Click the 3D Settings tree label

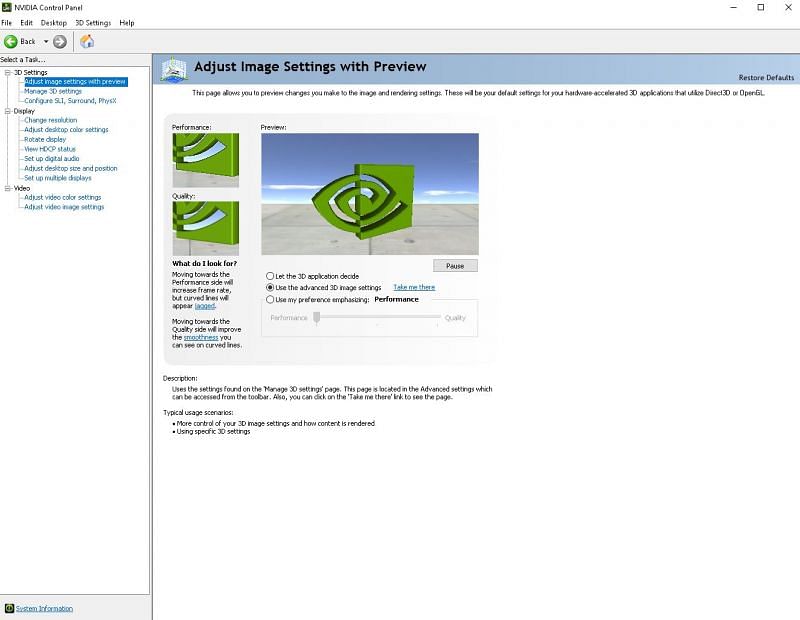coord(31,72)
